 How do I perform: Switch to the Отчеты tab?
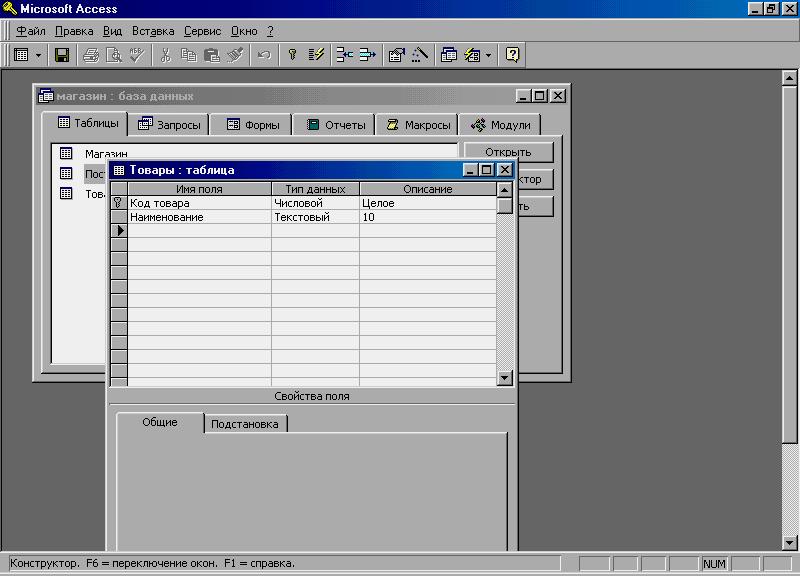(335, 125)
